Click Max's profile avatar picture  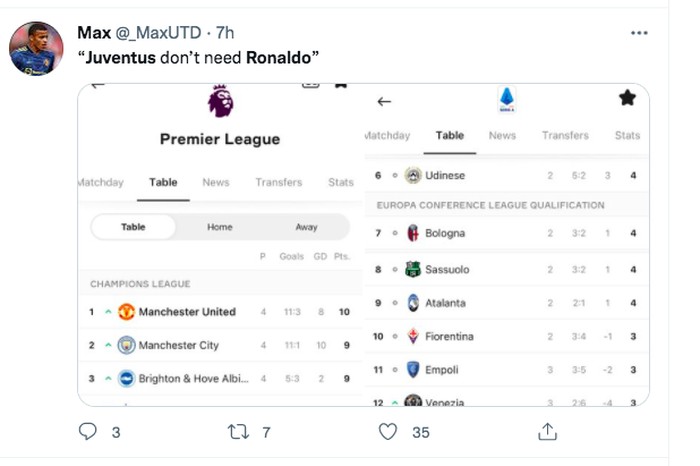coord(36,48)
